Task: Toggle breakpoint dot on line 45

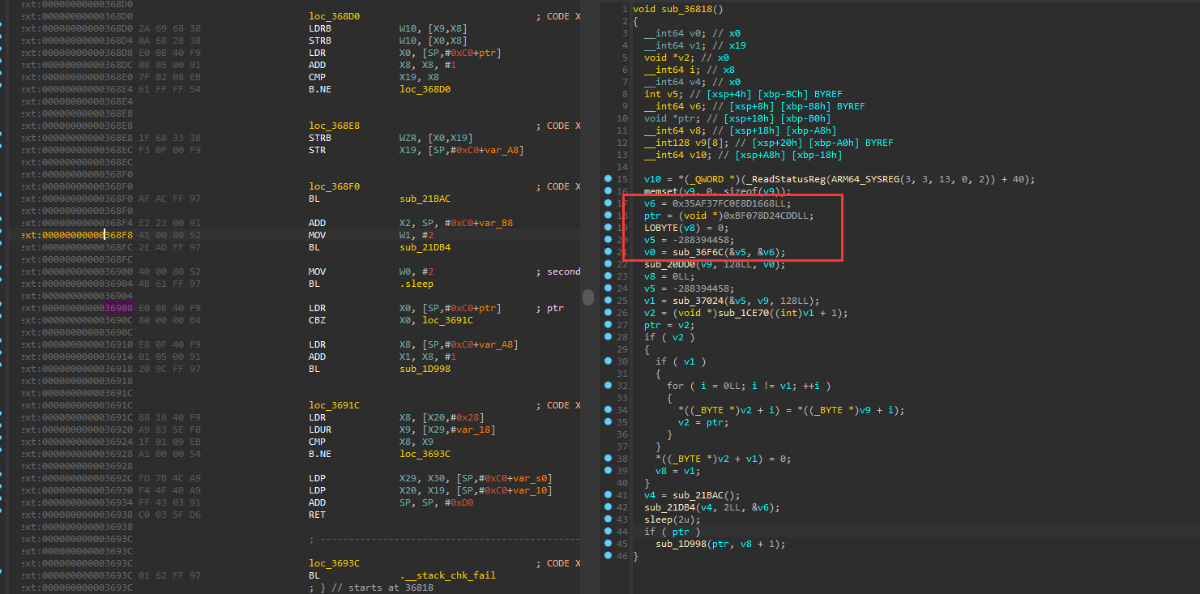Action: (609, 544)
